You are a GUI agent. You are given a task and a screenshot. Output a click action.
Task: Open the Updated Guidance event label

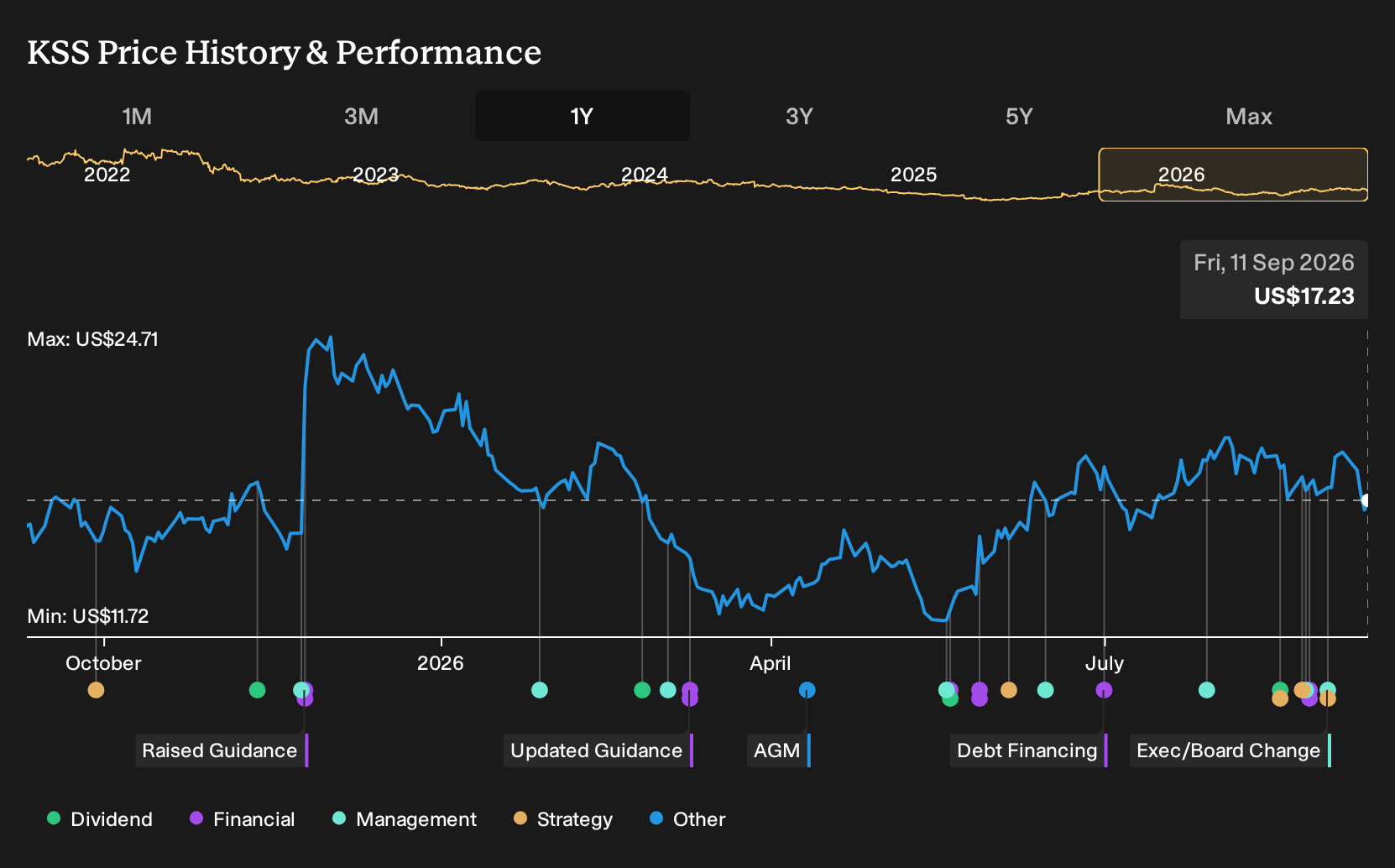click(598, 750)
